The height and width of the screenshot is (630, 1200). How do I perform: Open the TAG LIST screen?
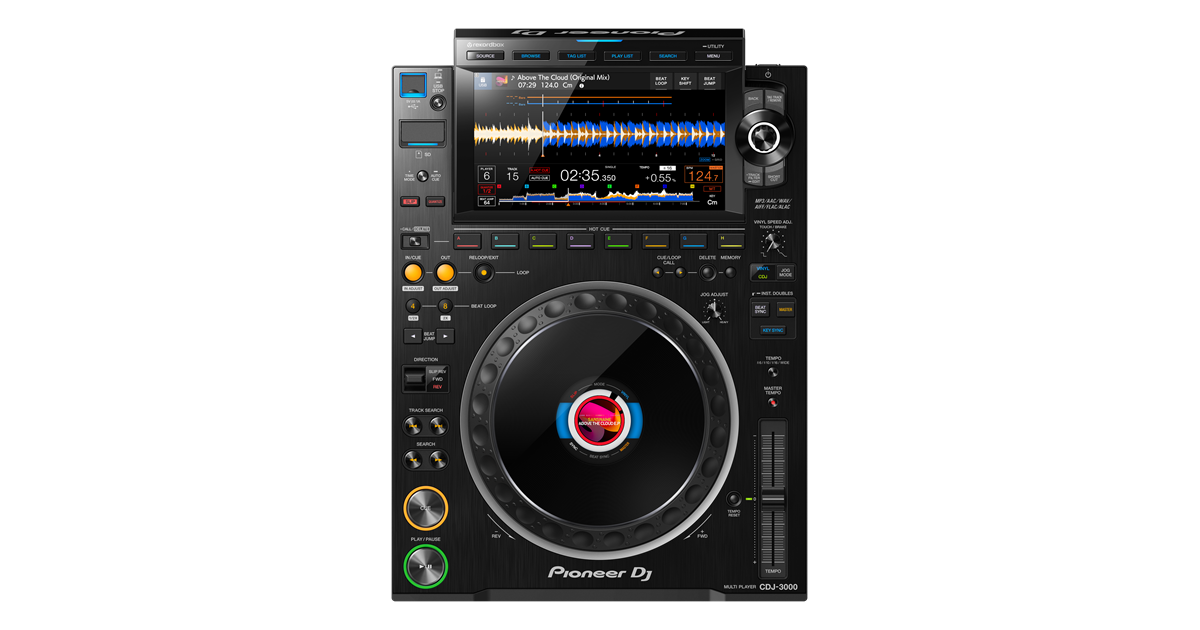click(x=577, y=56)
